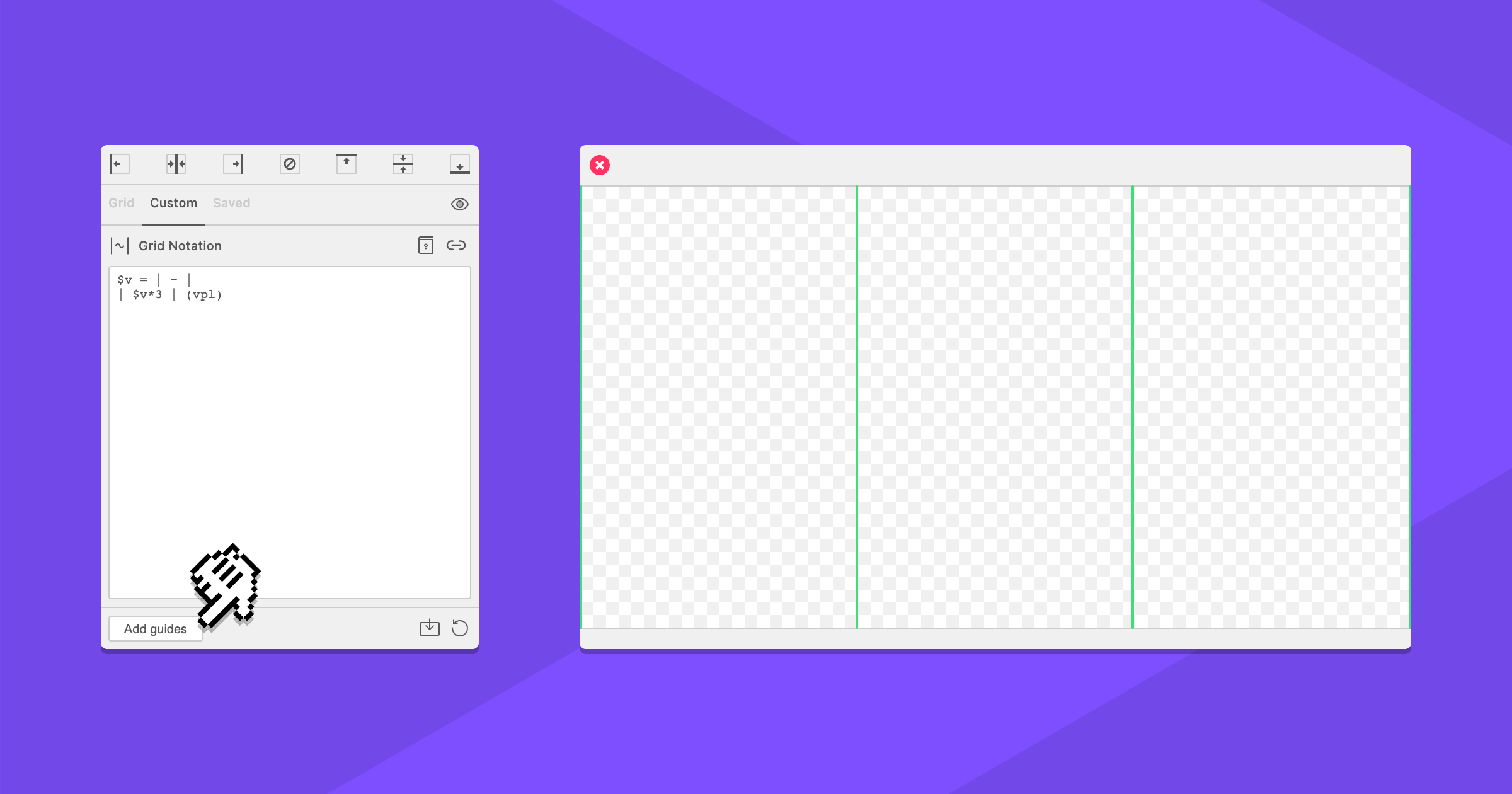The width and height of the screenshot is (1512, 794).
Task: Select the Custom tab
Action: pyautogui.click(x=173, y=203)
